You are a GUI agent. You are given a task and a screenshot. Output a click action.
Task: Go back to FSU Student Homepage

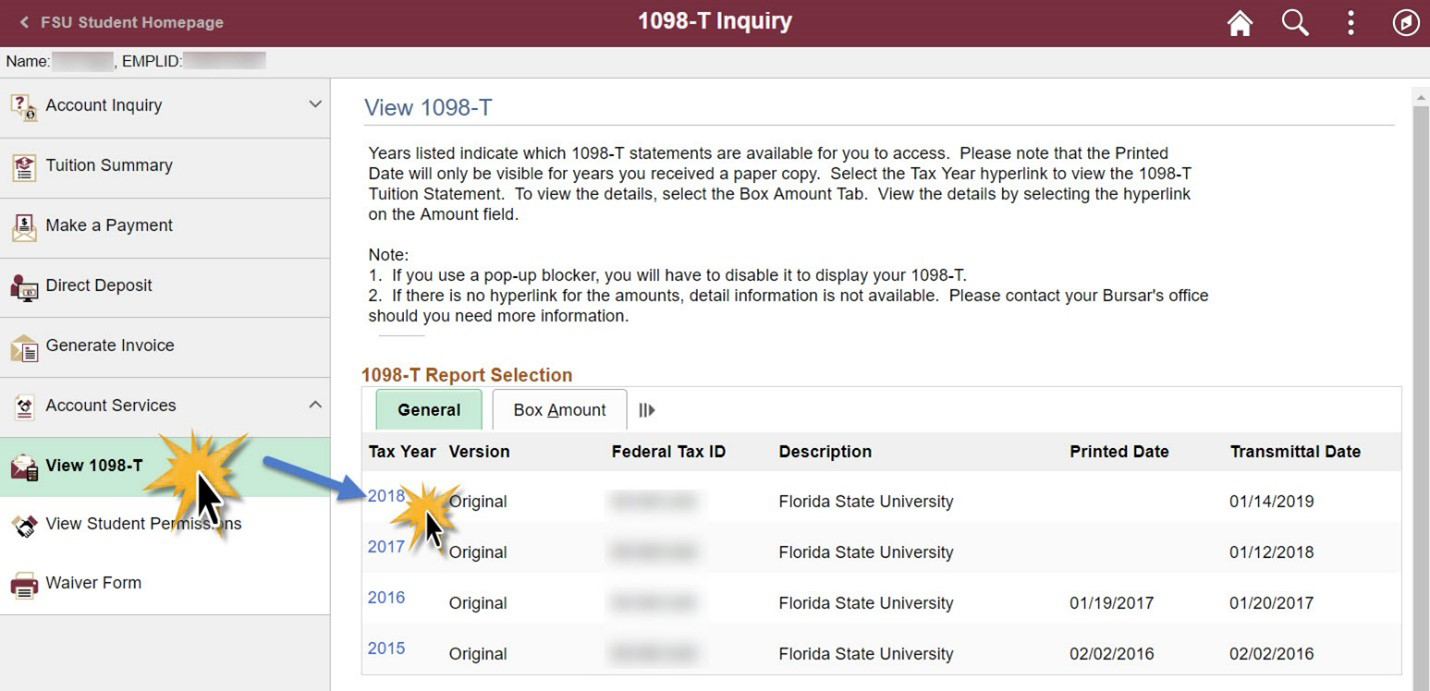click(x=121, y=22)
